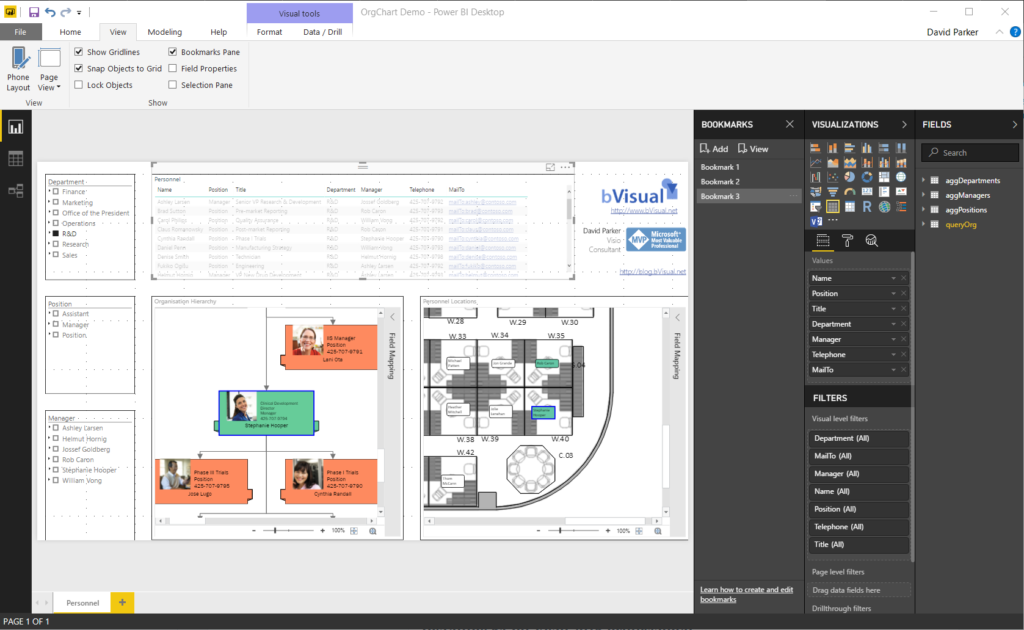Open the Data view from the left sidebar
The width and height of the screenshot is (1024, 630).
tap(15, 158)
